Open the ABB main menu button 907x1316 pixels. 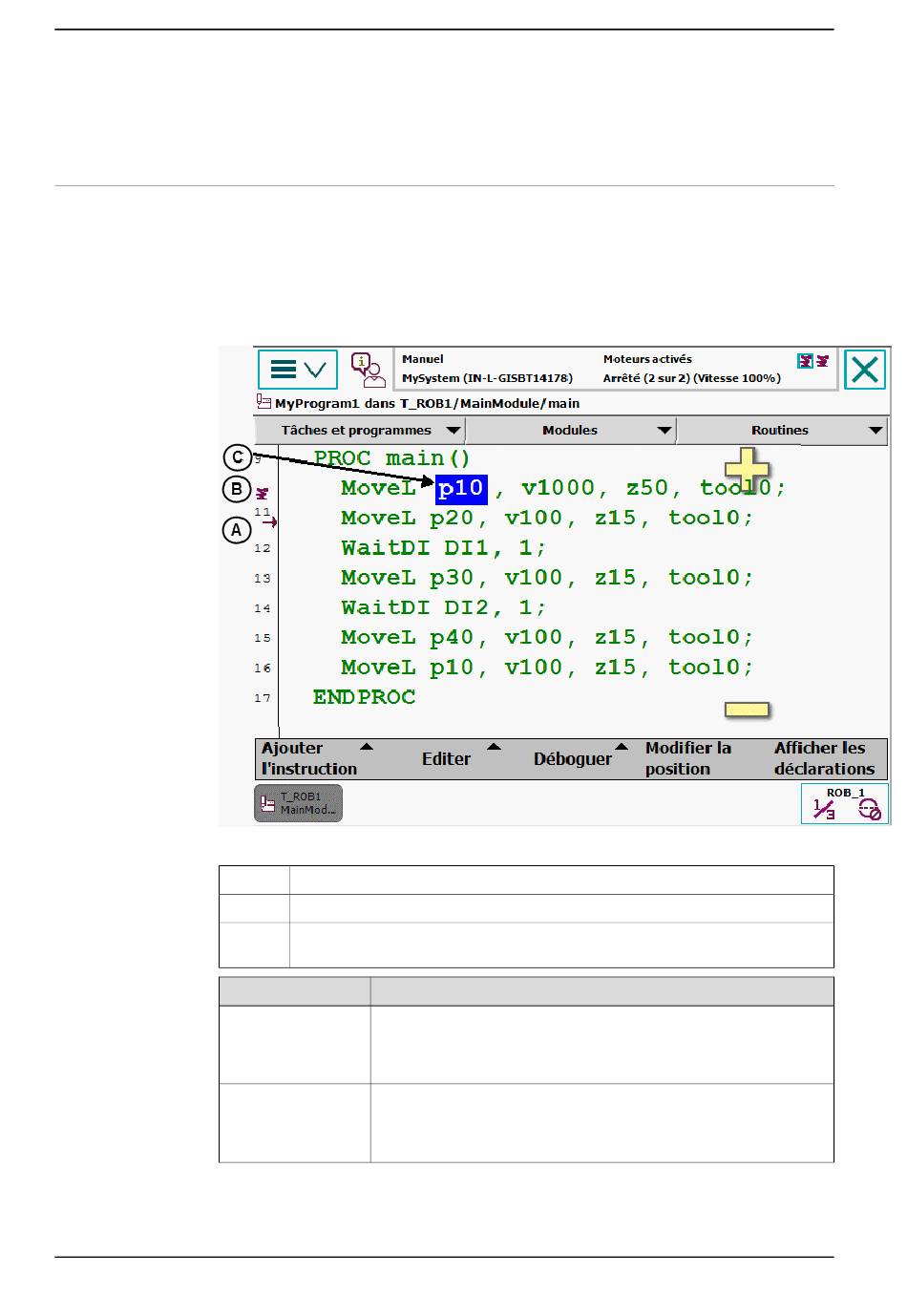297,370
